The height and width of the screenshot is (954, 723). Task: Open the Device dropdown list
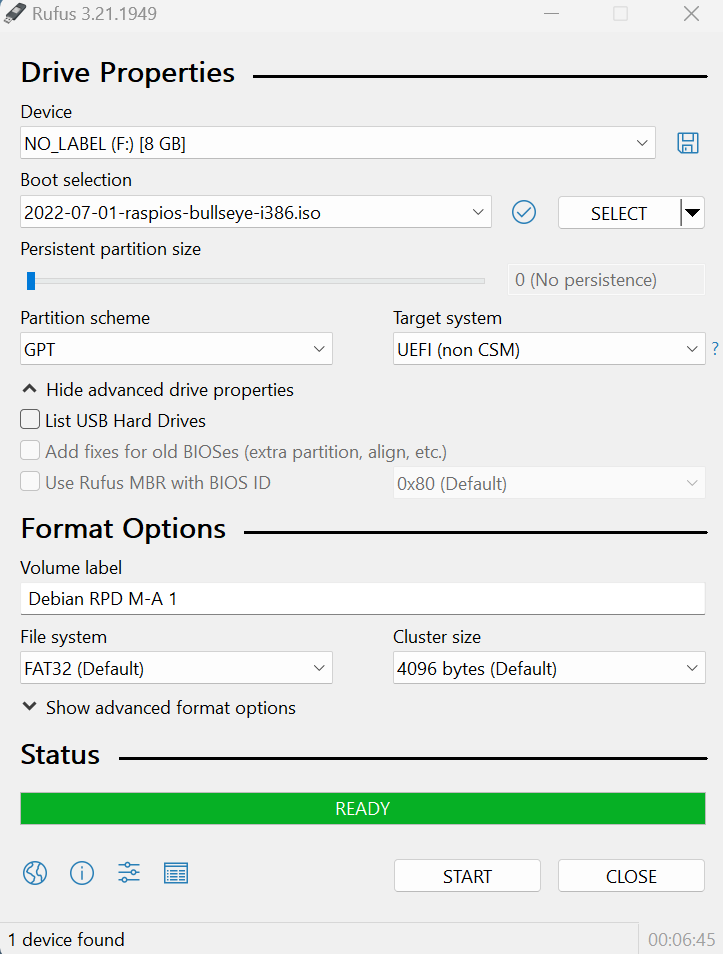click(x=338, y=143)
